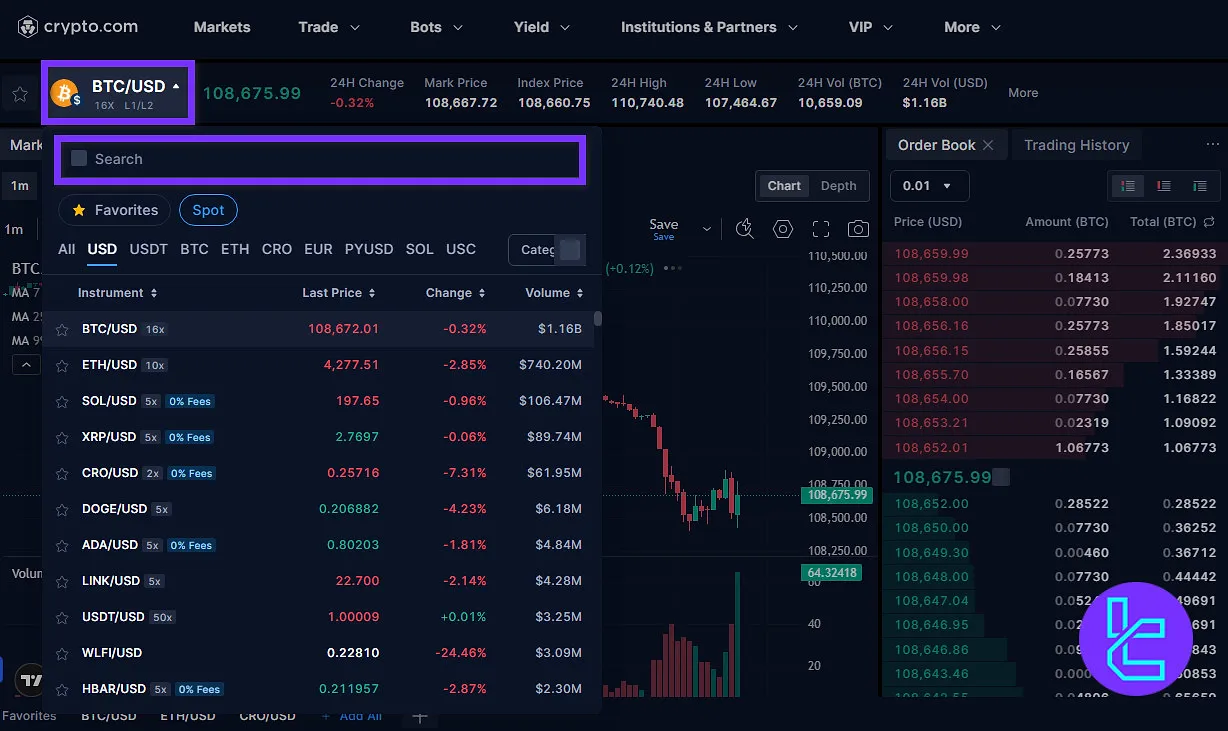The height and width of the screenshot is (731, 1228).
Task: Sort list by Last Price column
Action: coord(339,293)
